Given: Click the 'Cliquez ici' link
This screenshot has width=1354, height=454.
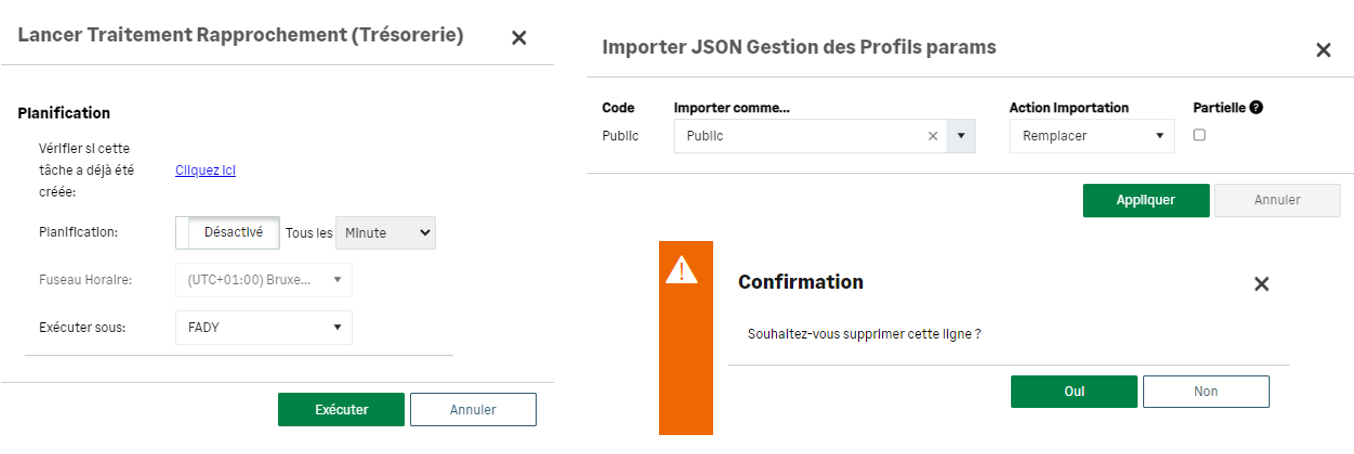Looking at the screenshot, I should [x=205, y=170].
